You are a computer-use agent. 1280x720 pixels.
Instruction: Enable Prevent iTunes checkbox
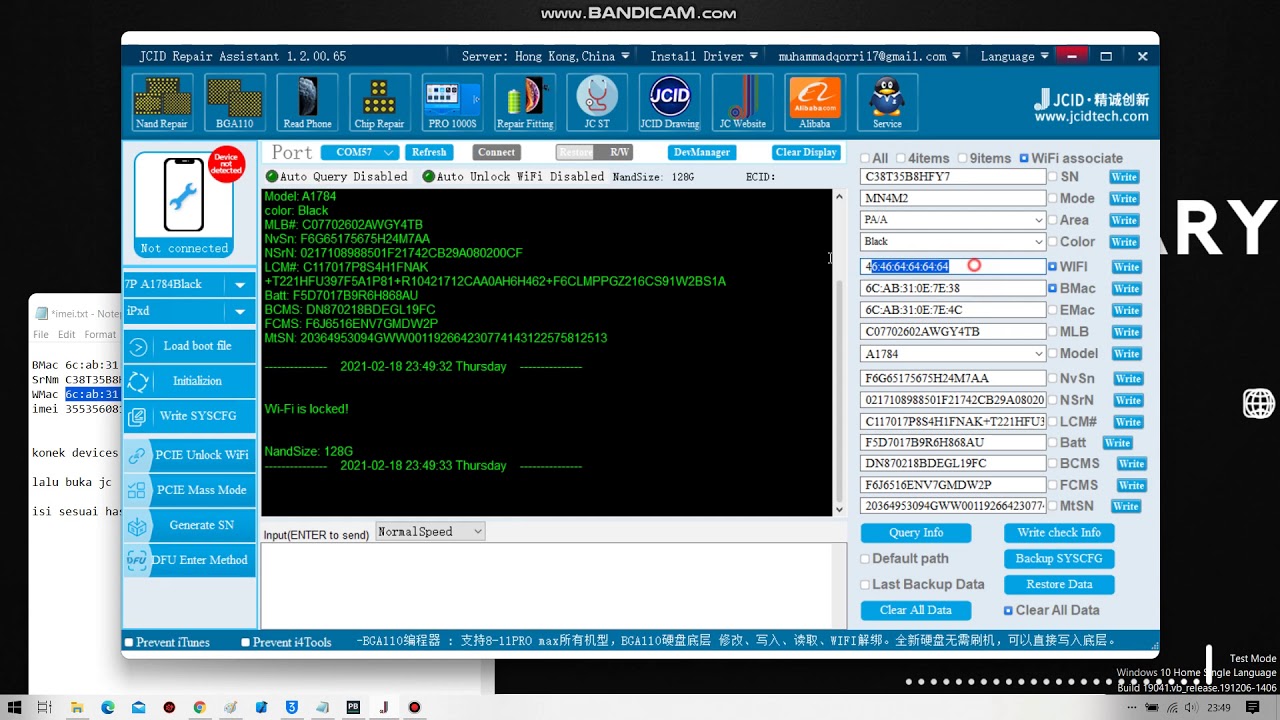click(128, 642)
